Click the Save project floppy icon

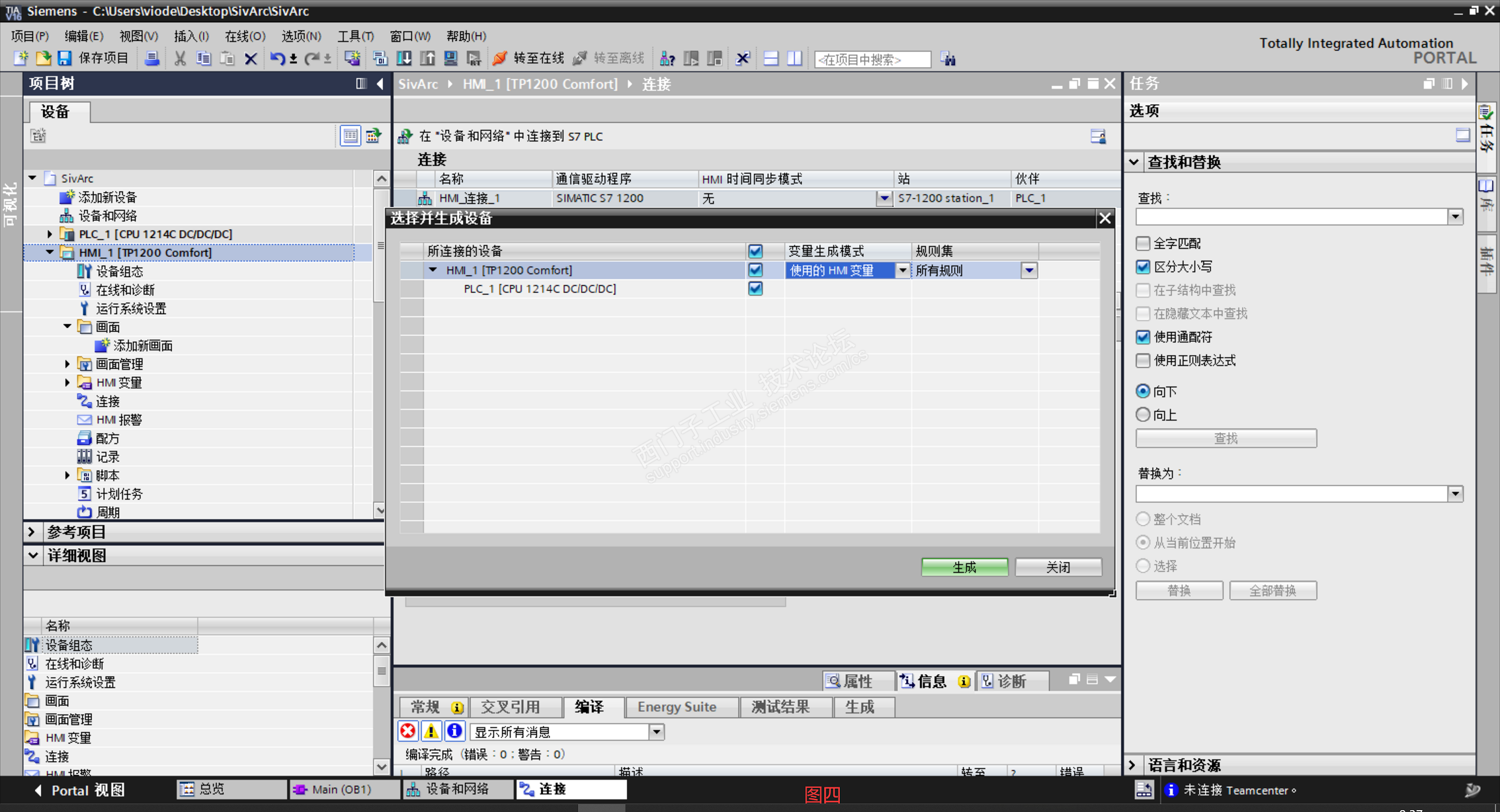64,59
